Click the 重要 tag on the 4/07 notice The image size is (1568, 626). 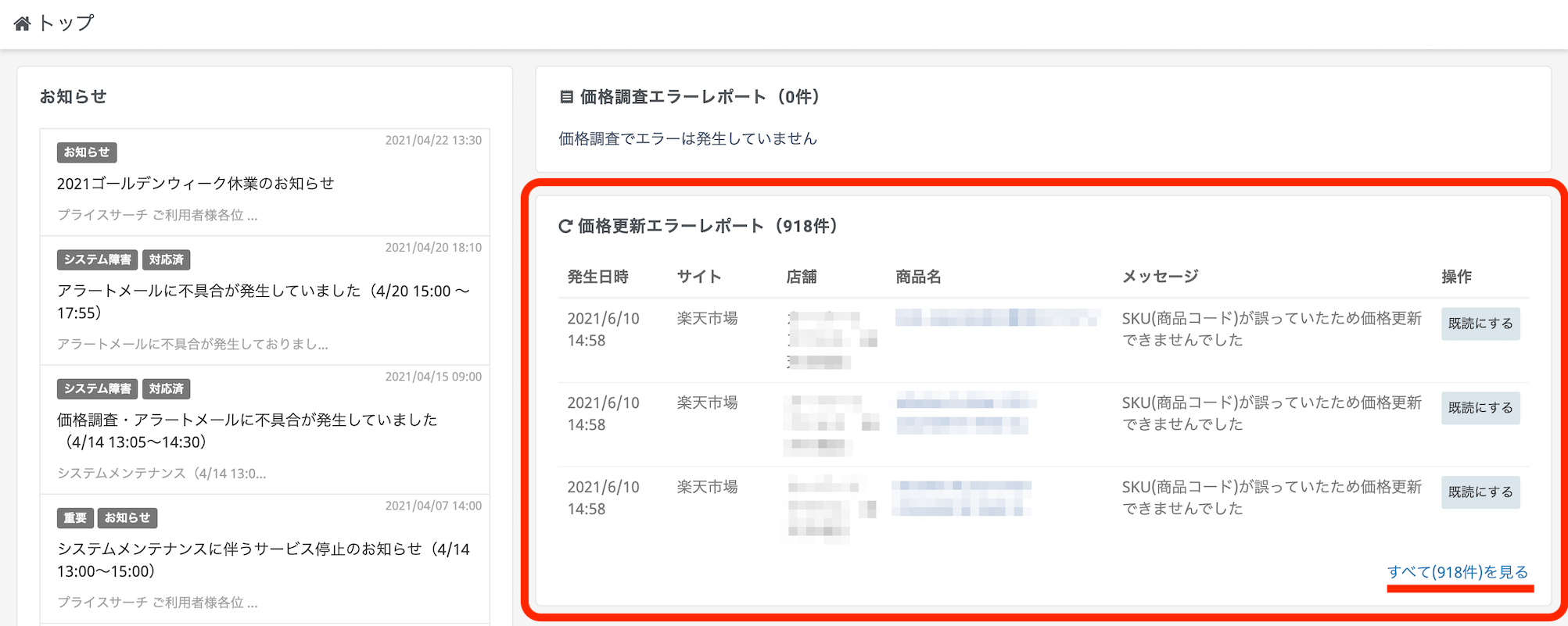pos(75,517)
